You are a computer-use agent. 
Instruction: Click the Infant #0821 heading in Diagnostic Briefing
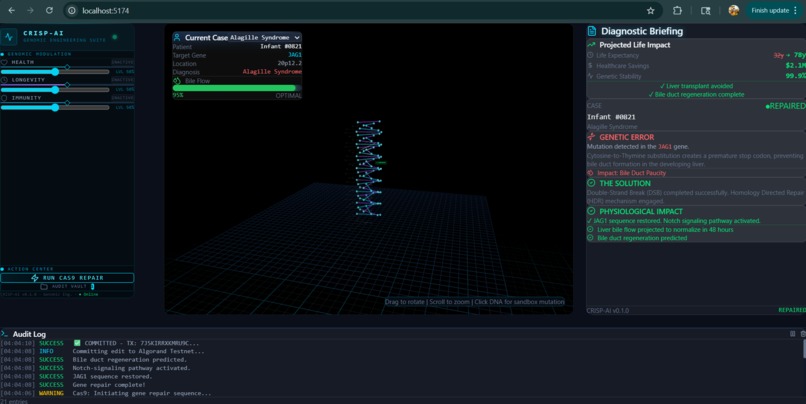tap(611, 117)
